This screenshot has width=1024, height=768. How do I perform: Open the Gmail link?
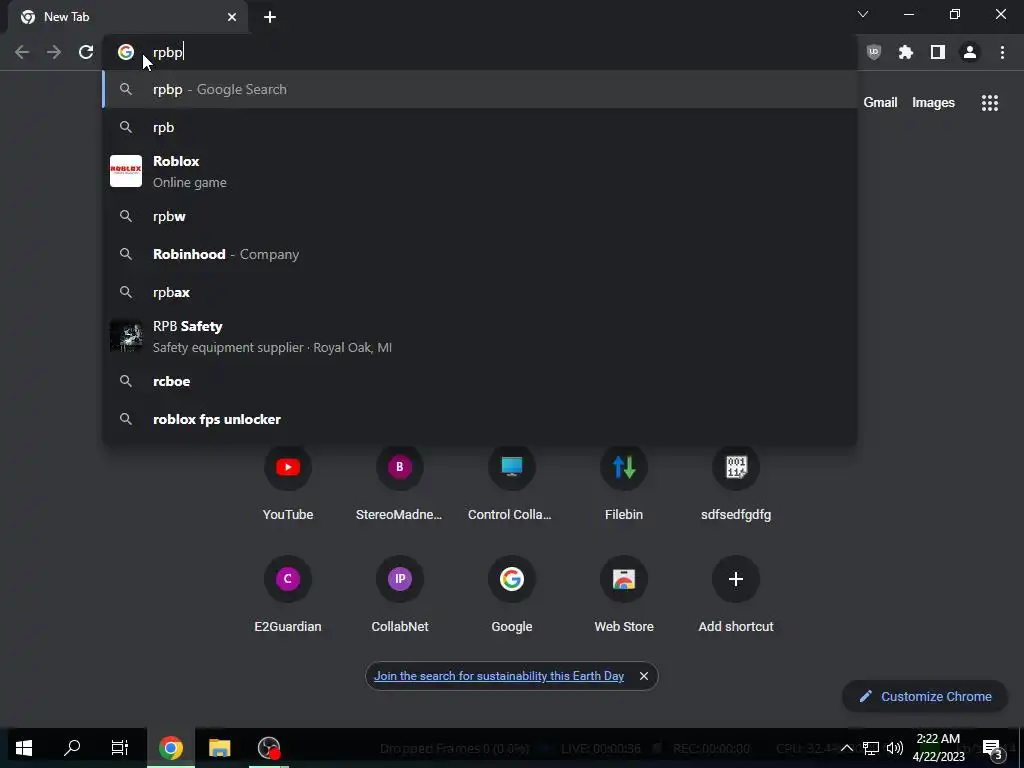click(880, 103)
